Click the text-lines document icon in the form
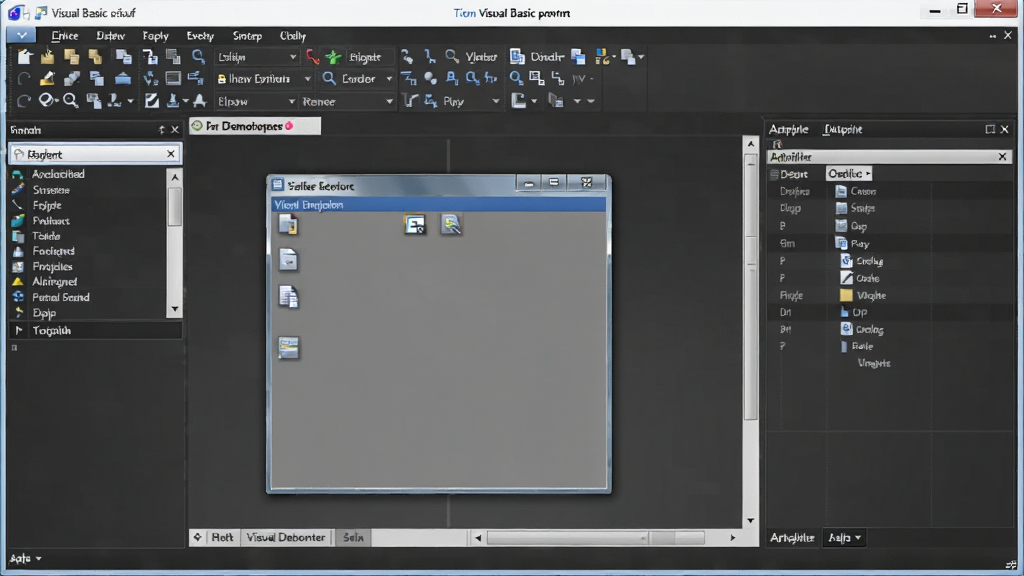Image resolution: width=1024 pixels, height=576 pixels. [288, 296]
